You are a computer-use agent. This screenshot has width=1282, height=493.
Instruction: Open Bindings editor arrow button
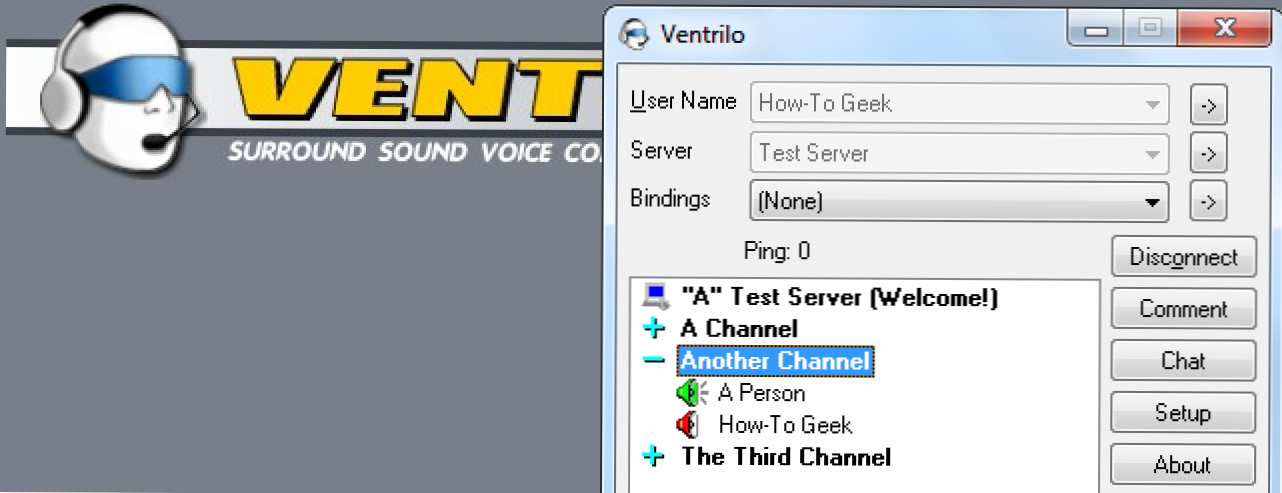(1208, 202)
